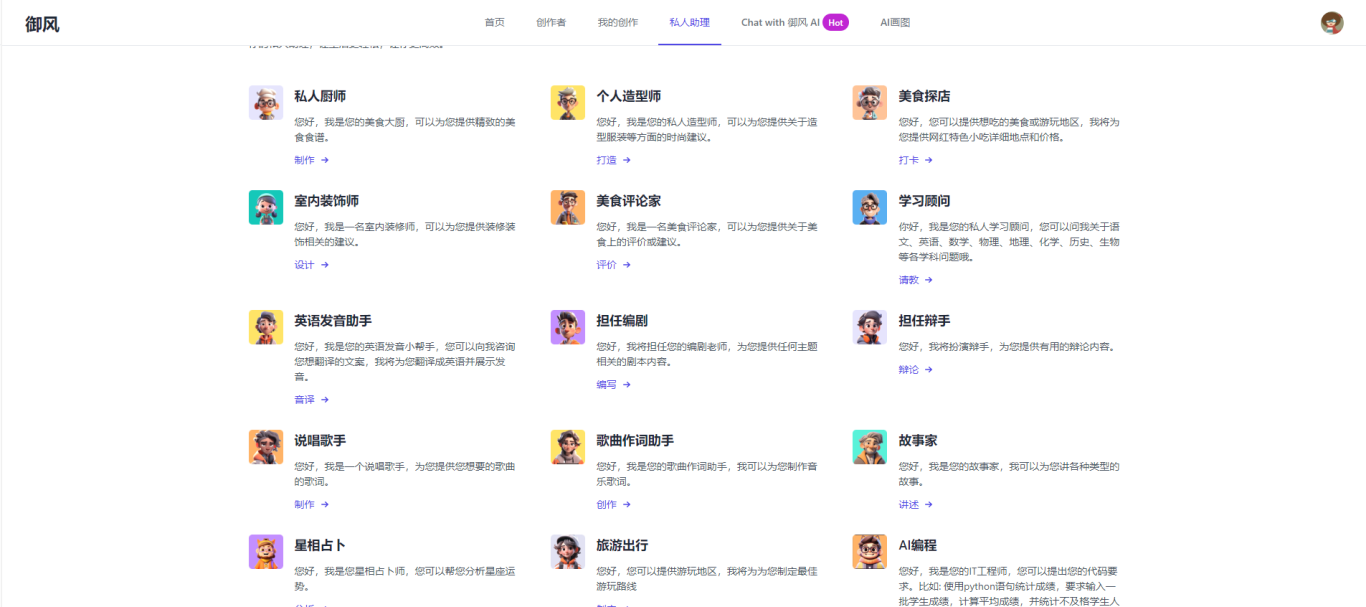
Task: Select the 个人造型师 stylist avatar icon
Action: [568, 103]
